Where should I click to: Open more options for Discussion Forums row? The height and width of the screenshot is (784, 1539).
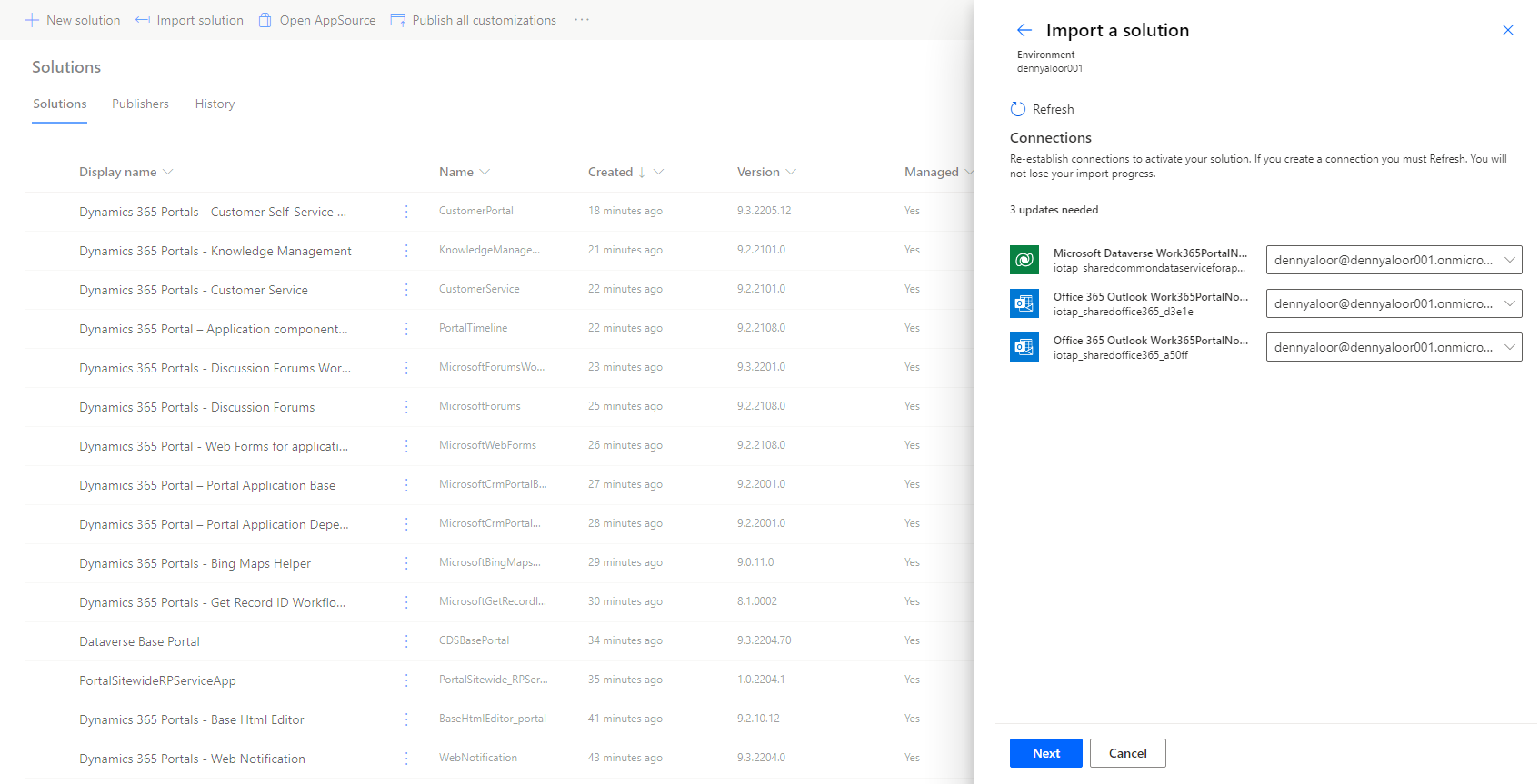click(406, 407)
